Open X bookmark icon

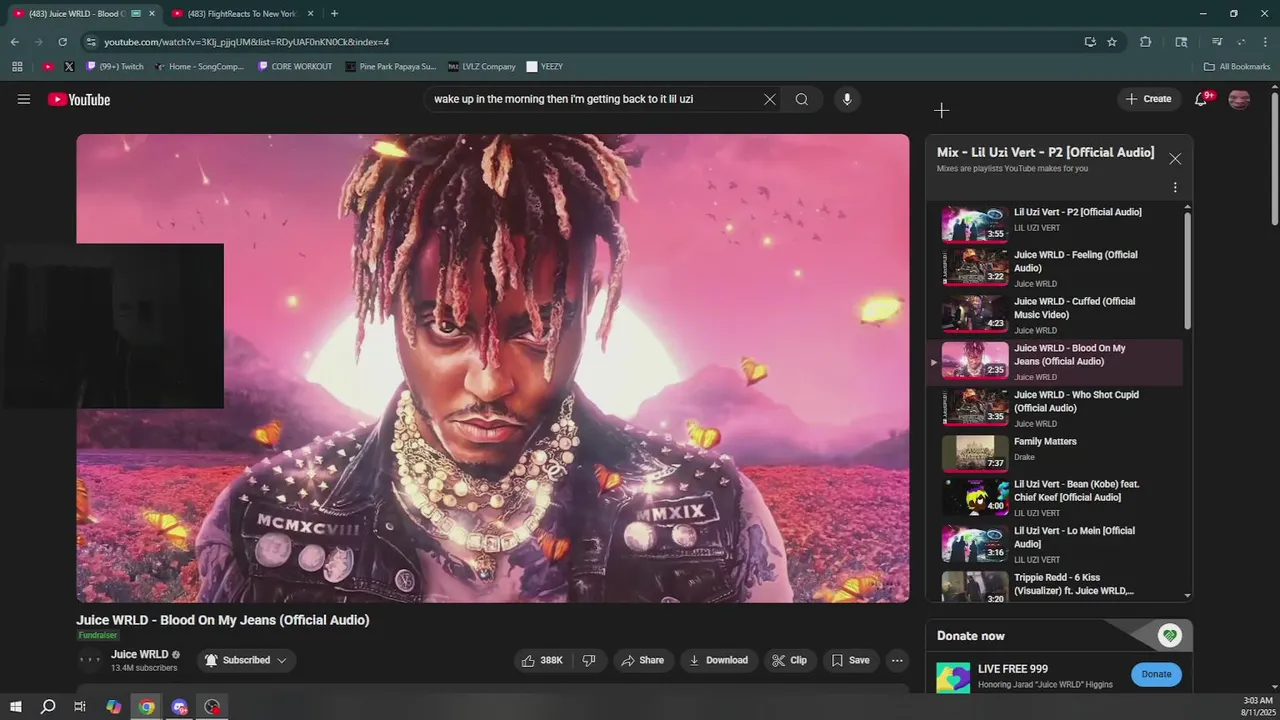point(69,67)
